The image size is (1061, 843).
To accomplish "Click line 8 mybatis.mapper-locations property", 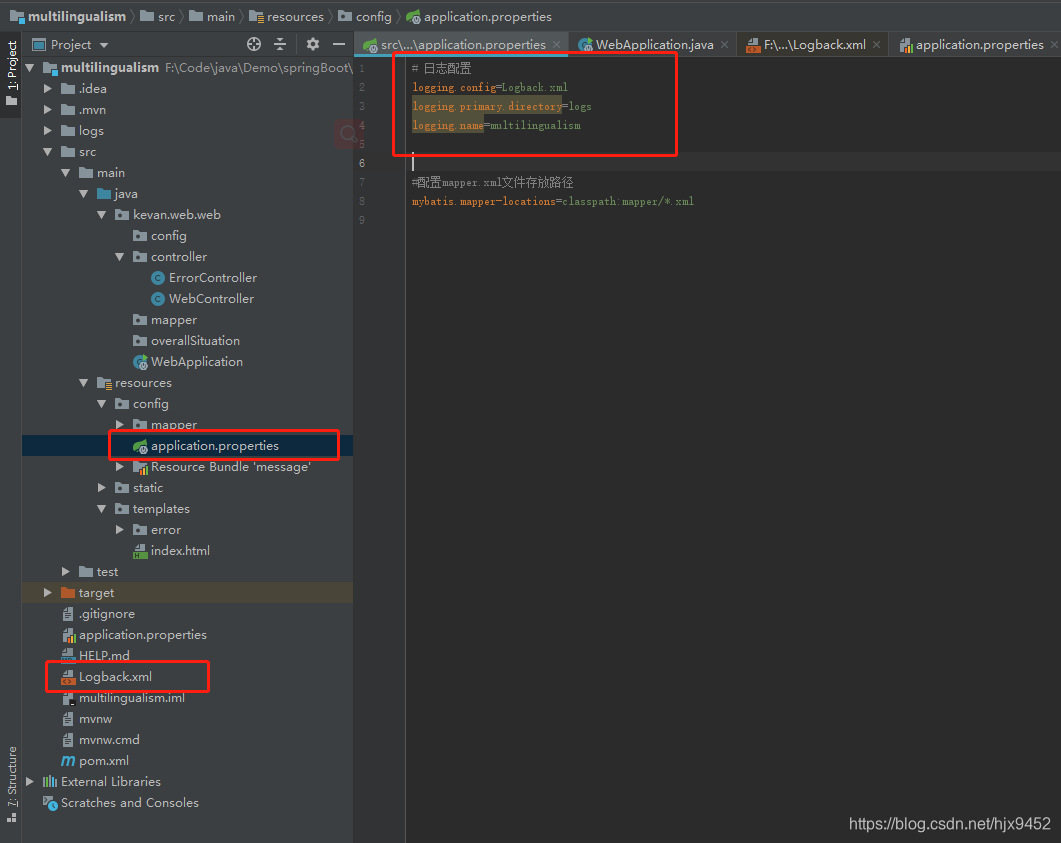I will pyautogui.click(x=553, y=201).
